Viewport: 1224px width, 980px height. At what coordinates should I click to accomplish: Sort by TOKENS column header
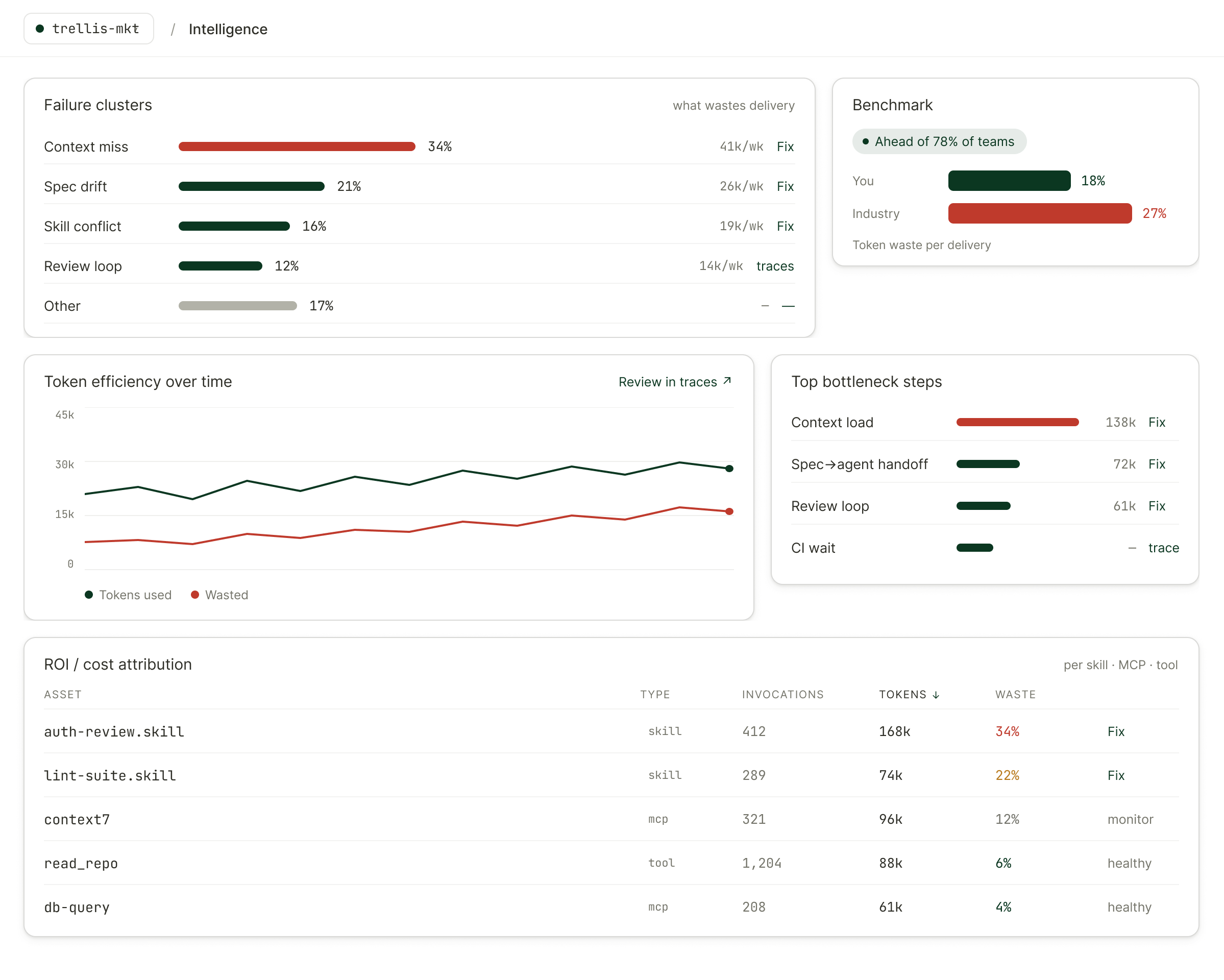click(909, 694)
